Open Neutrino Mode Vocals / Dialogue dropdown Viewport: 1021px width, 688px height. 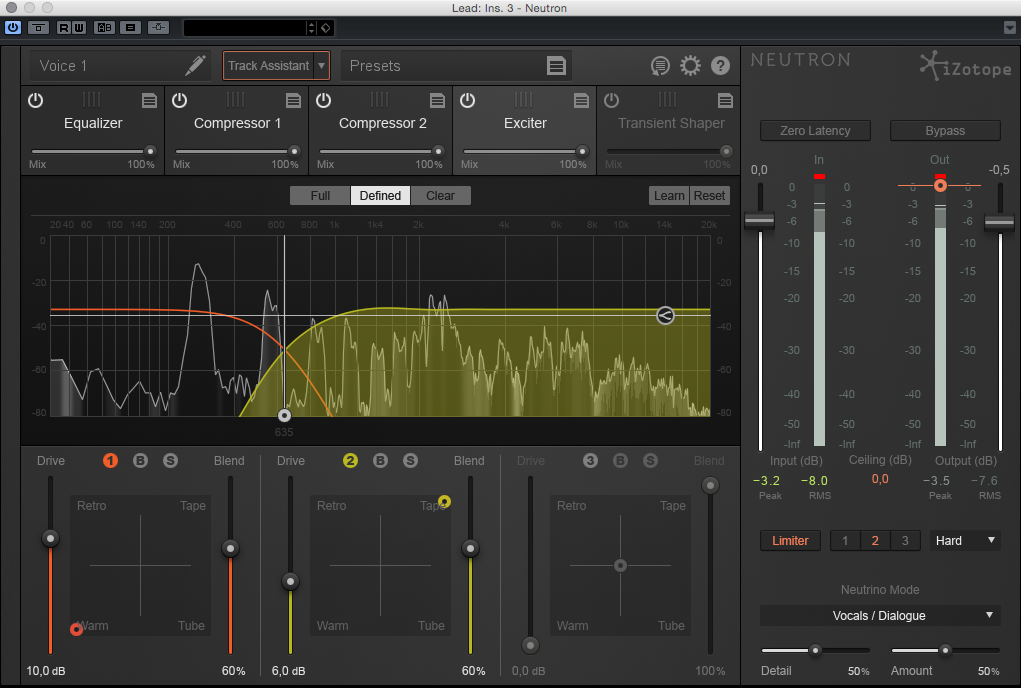(x=880, y=615)
